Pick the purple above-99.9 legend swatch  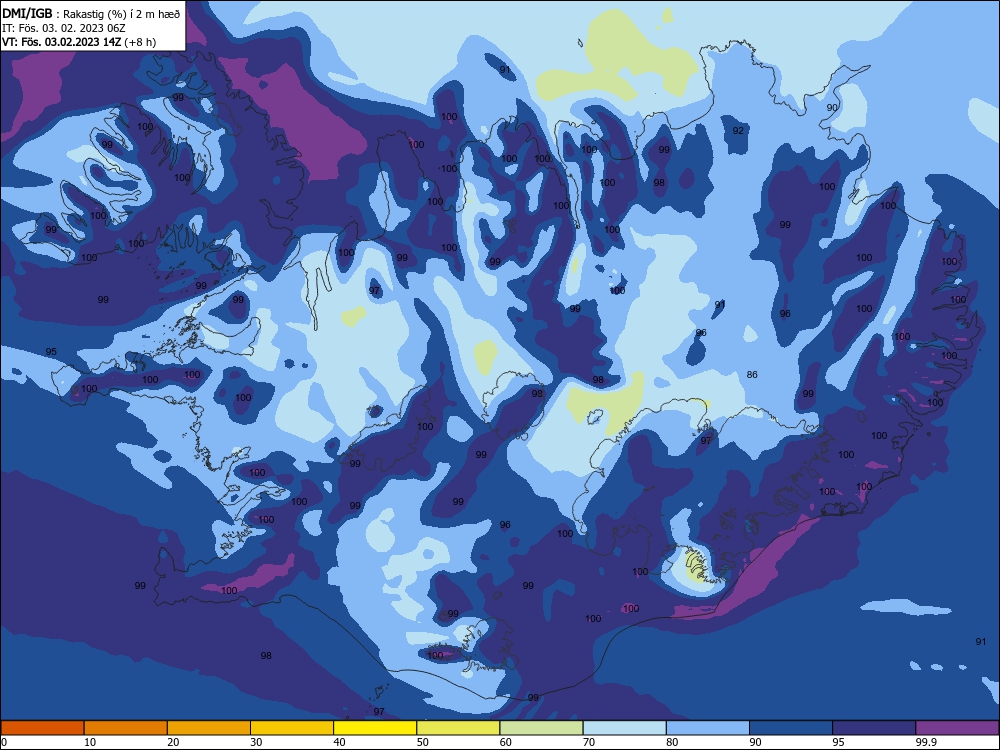coord(957,728)
